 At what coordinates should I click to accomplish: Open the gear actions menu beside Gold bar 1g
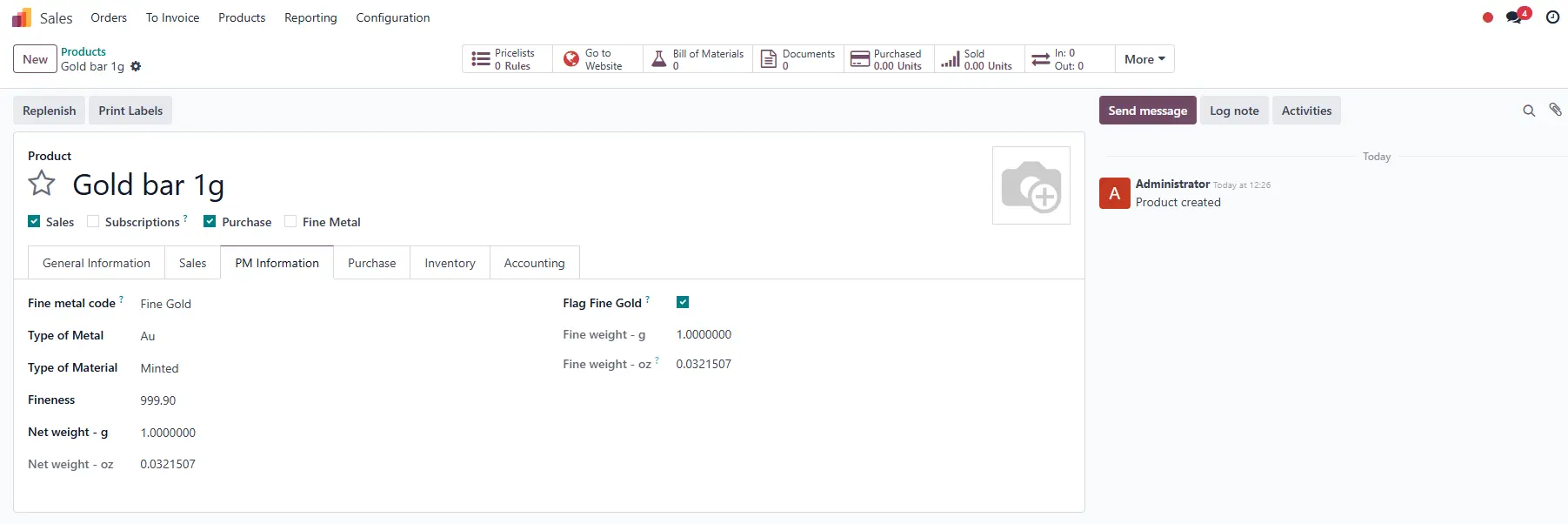click(x=136, y=66)
